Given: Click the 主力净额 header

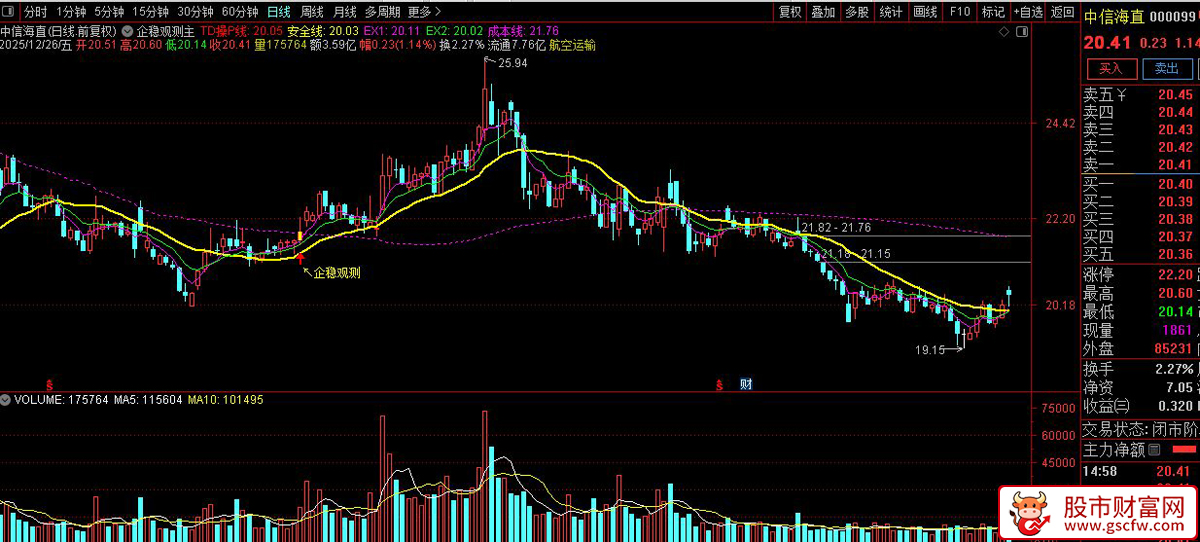Looking at the screenshot, I should point(1114,450).
